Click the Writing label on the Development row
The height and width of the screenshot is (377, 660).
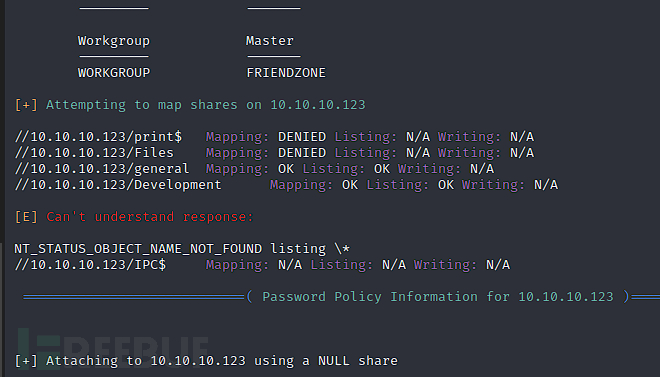point(494,185)
